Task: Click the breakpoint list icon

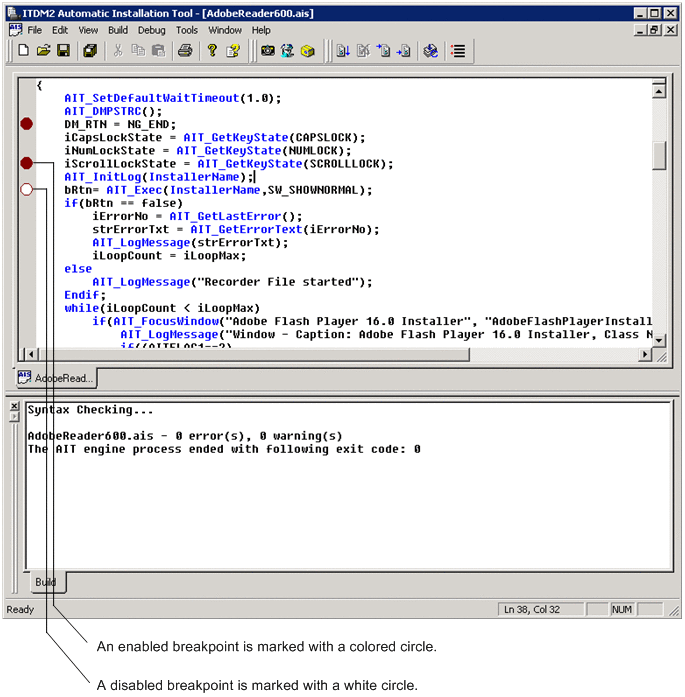Action: pyautogui.click(x=458, y=51)
